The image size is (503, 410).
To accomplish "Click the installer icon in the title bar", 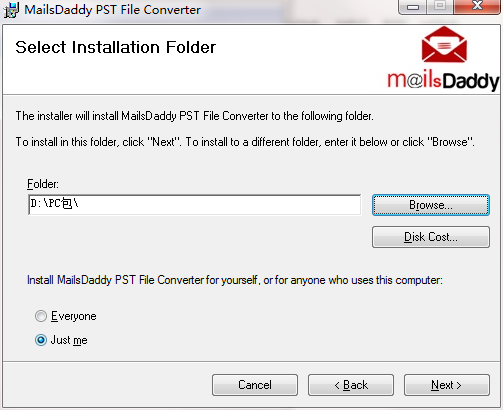I will click(11, 10).
